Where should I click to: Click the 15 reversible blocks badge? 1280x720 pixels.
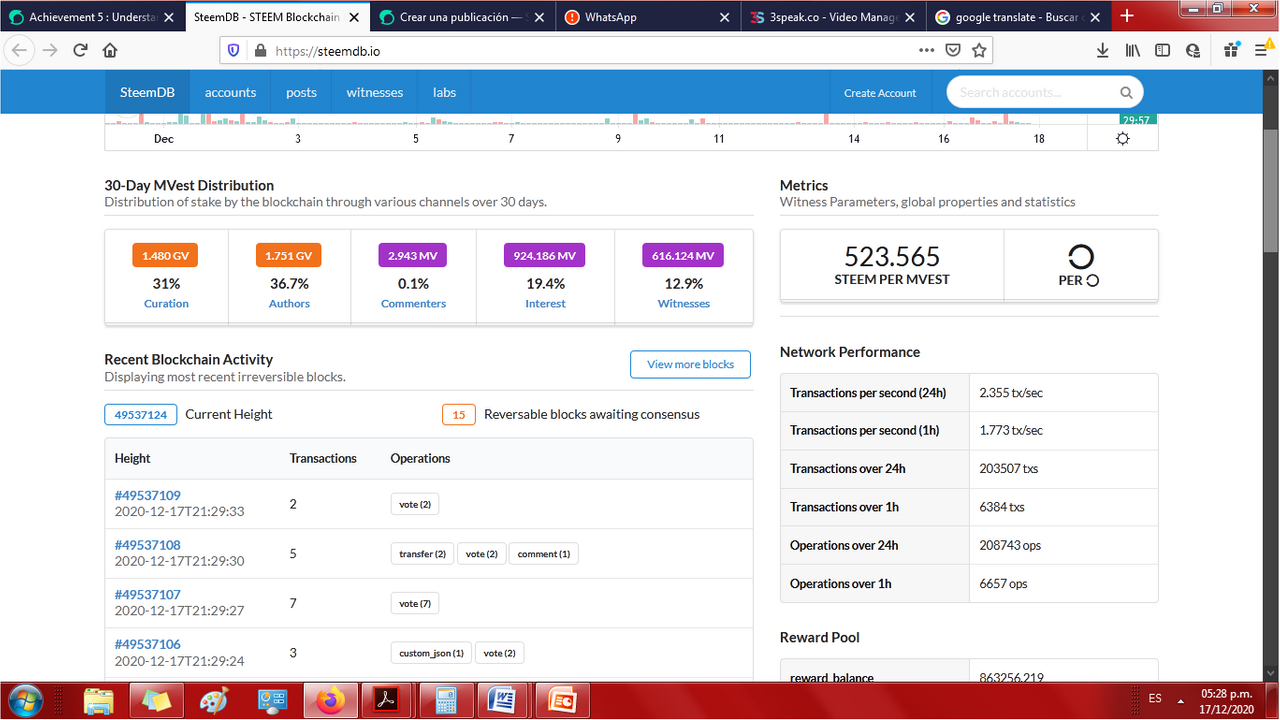[x=459, y=414]
